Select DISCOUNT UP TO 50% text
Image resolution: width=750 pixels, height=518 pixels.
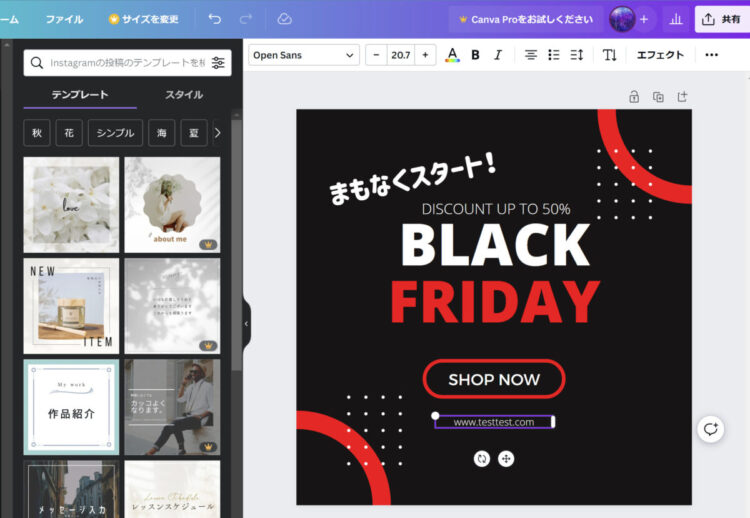[x=496, y=209]
